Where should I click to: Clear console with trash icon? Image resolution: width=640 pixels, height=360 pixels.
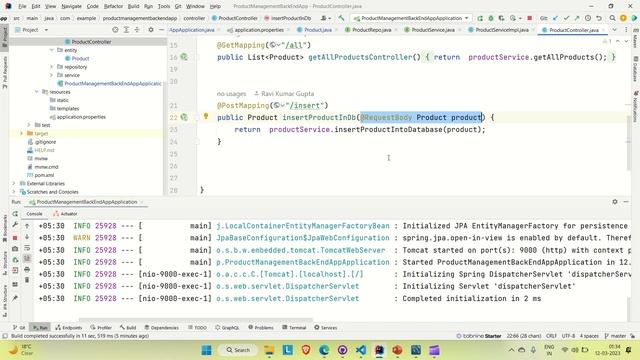point(27,280)
